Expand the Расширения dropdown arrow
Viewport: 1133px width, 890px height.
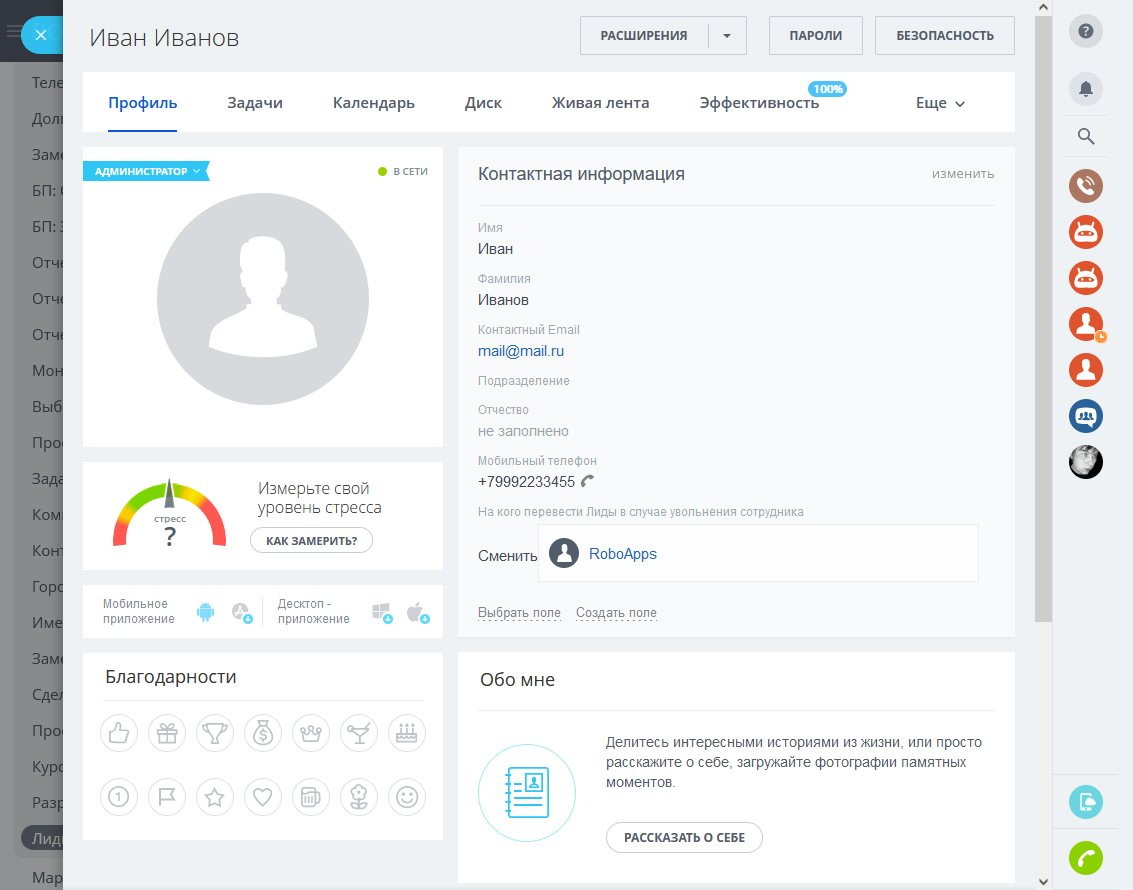727,36
